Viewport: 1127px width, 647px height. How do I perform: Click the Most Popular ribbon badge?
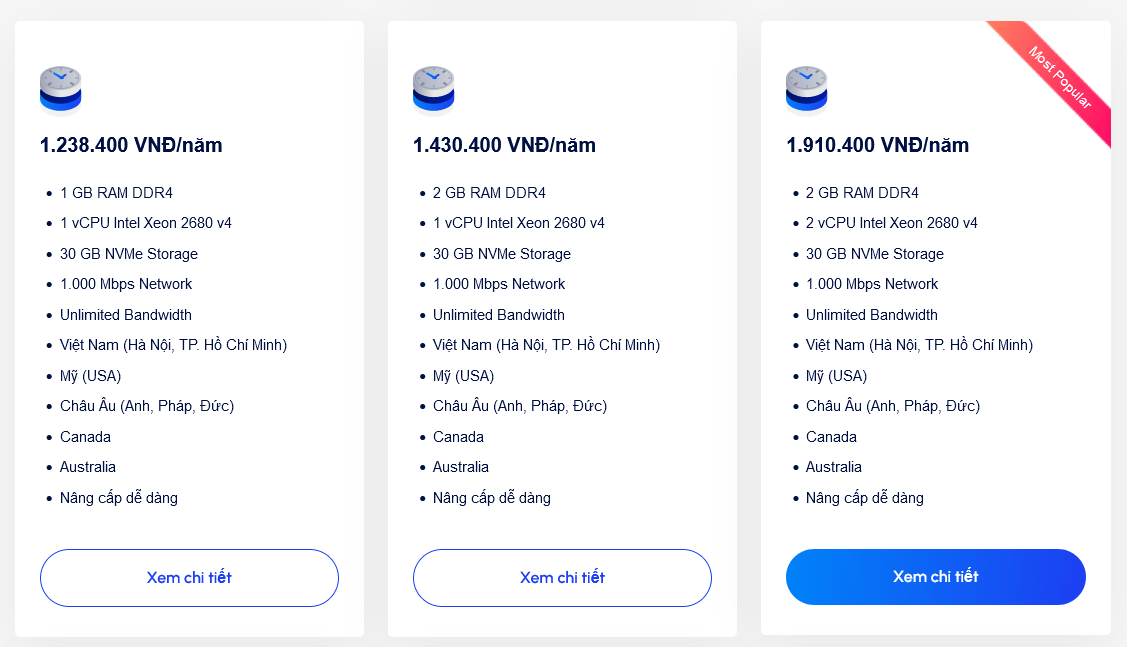click(1059, 77)
